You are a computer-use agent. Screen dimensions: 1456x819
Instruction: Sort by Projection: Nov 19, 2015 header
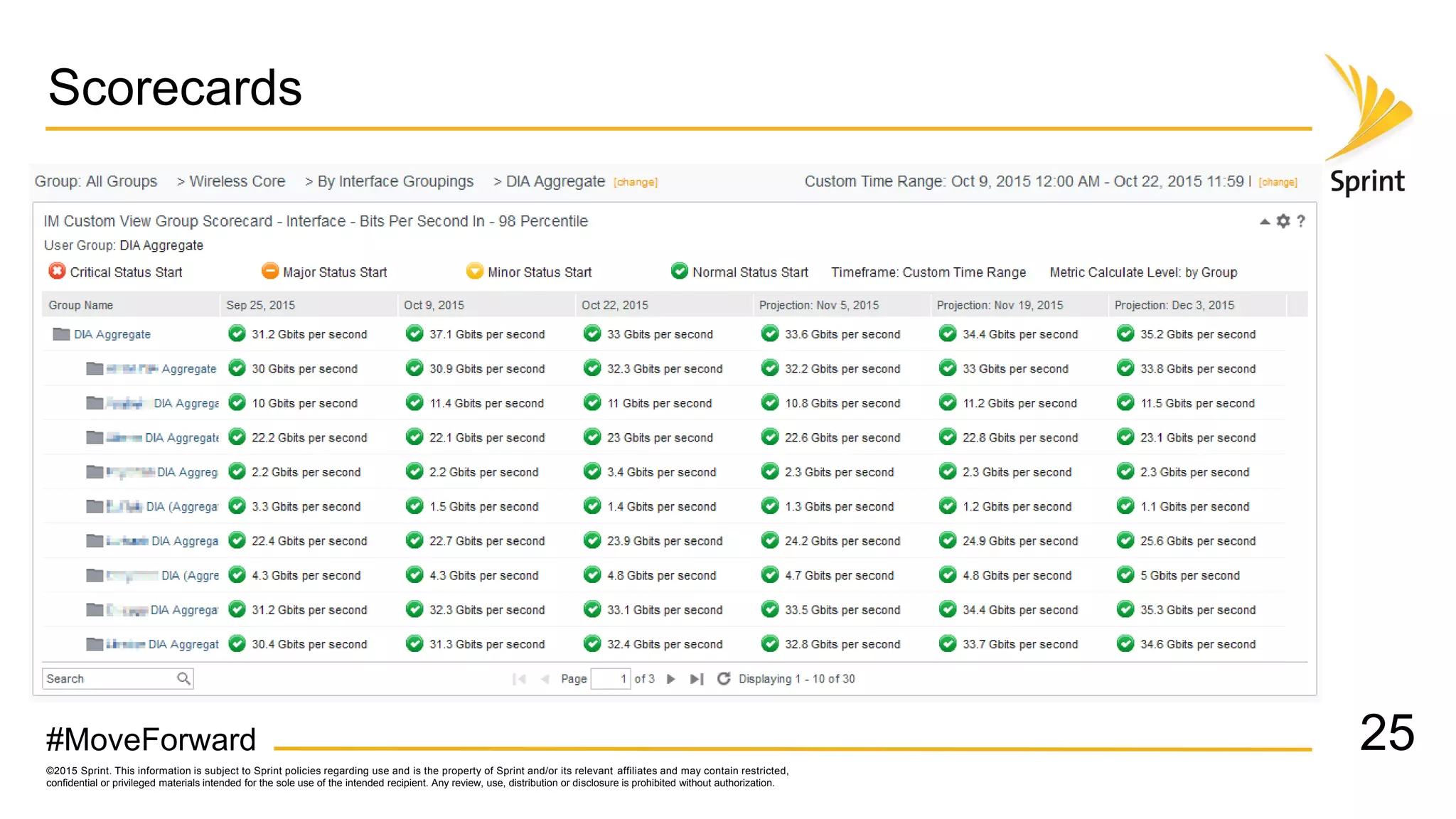point(1019,305)
